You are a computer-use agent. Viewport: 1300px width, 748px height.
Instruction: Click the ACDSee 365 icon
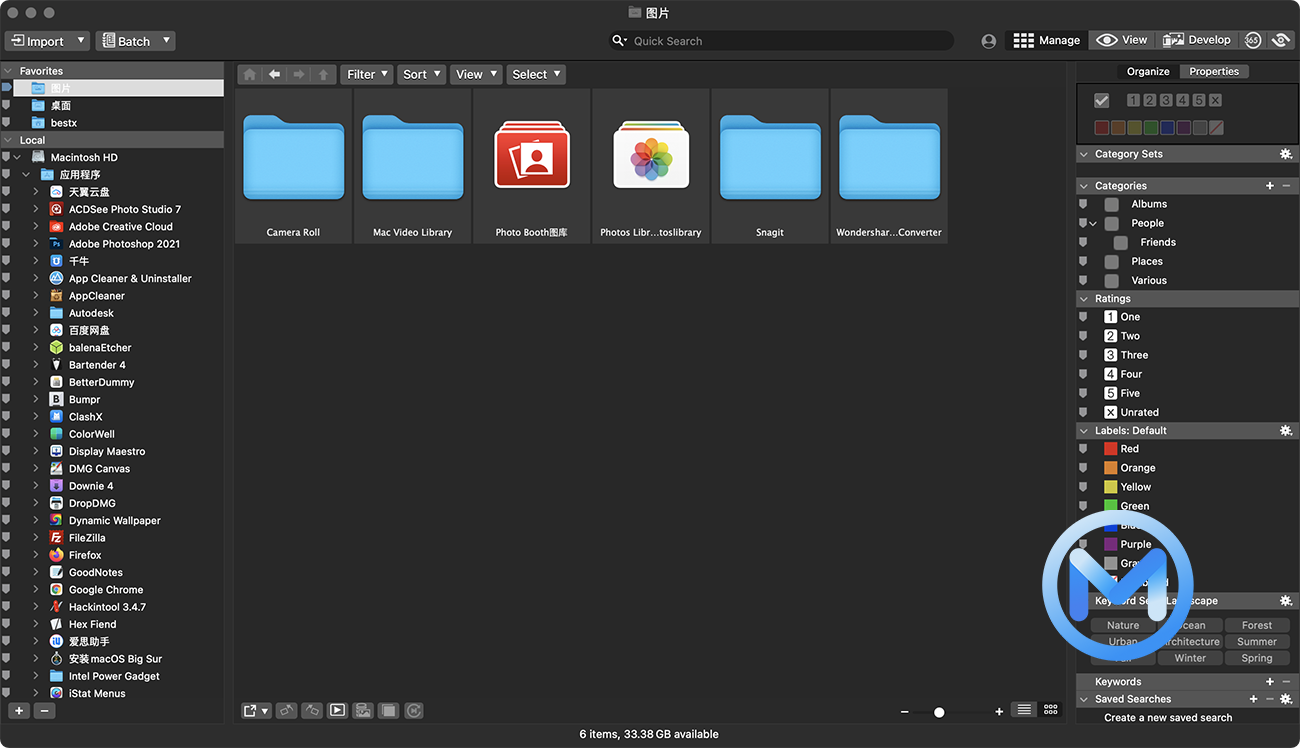(x=1253, y=40)
